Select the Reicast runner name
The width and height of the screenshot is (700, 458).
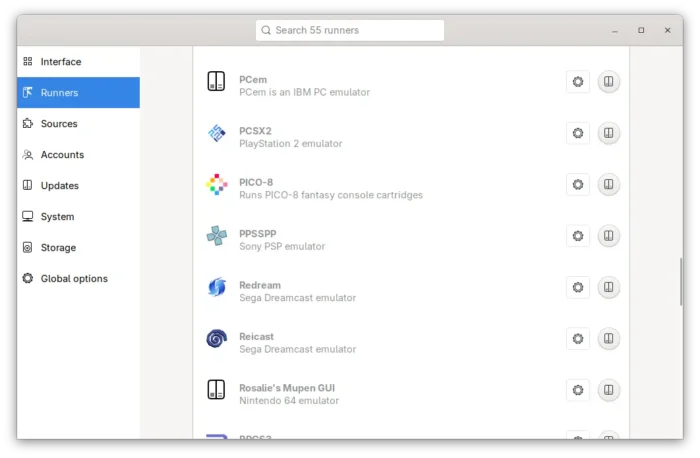(256, 336)
